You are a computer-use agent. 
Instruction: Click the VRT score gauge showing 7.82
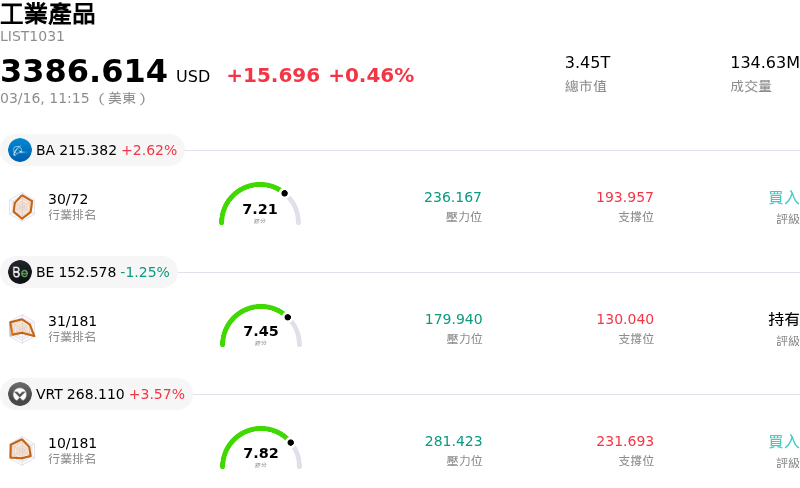(x=260, y=450)
